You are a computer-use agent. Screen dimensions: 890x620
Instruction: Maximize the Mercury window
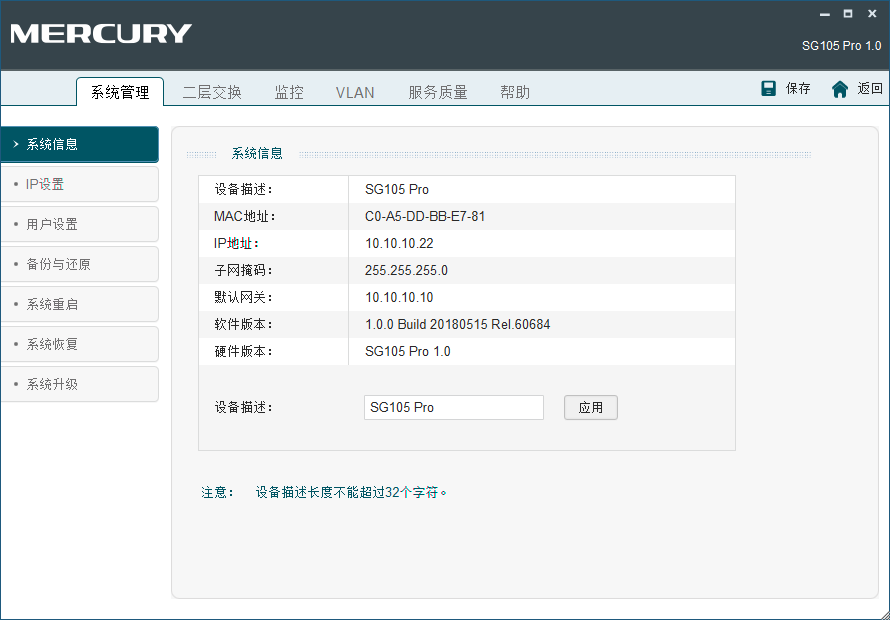[848, 14]
